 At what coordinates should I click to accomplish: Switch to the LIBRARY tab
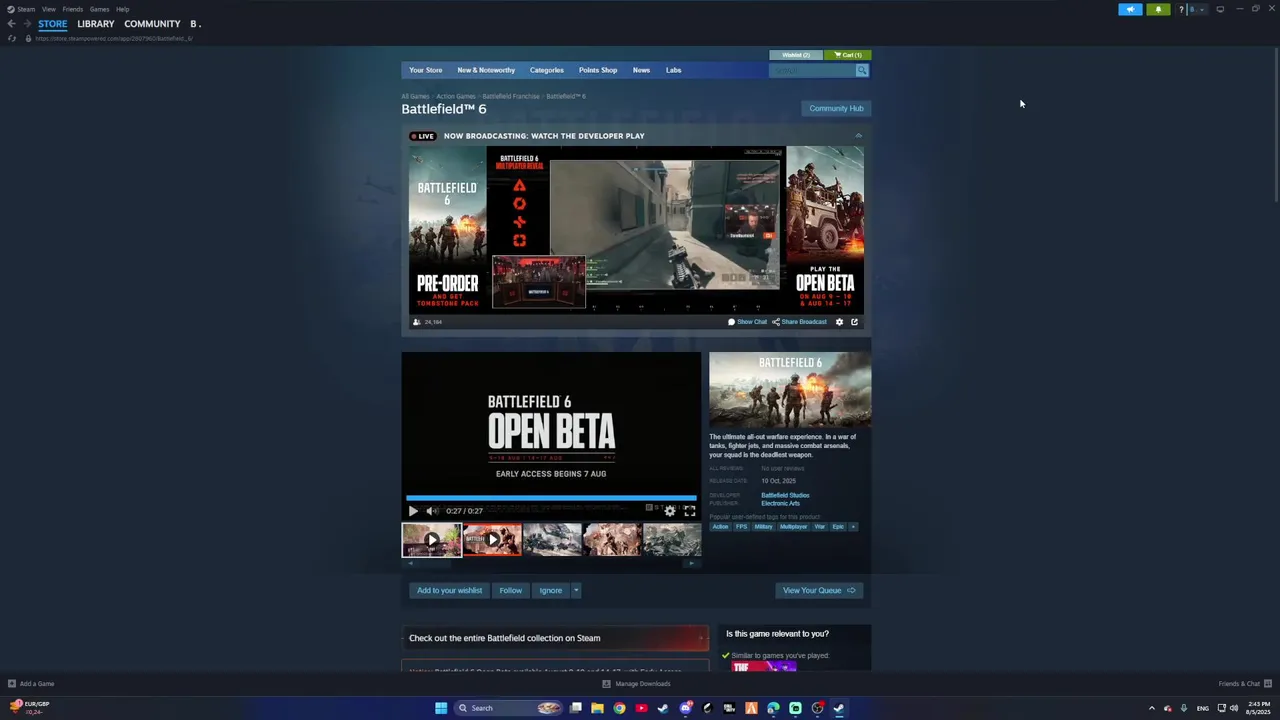click(96, 24)
